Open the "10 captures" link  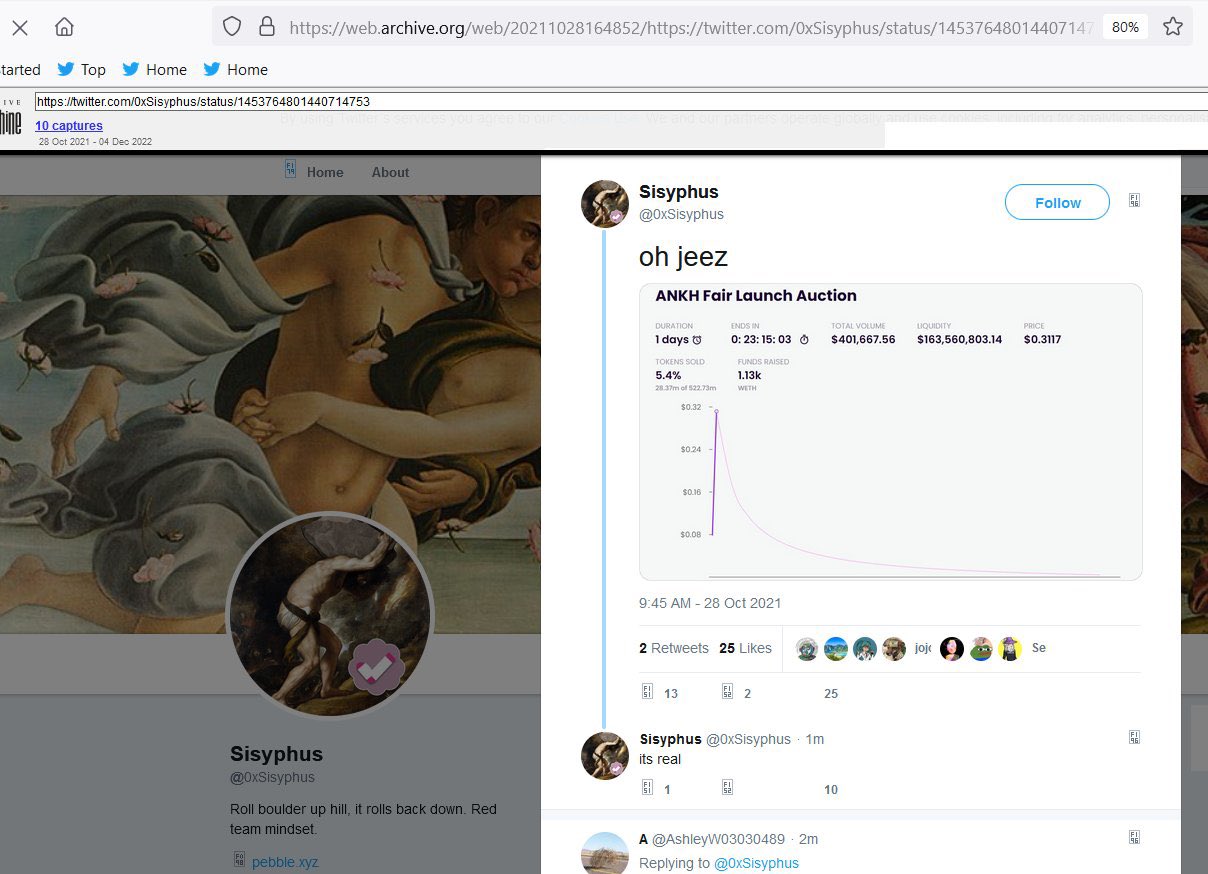click(69, 126)
